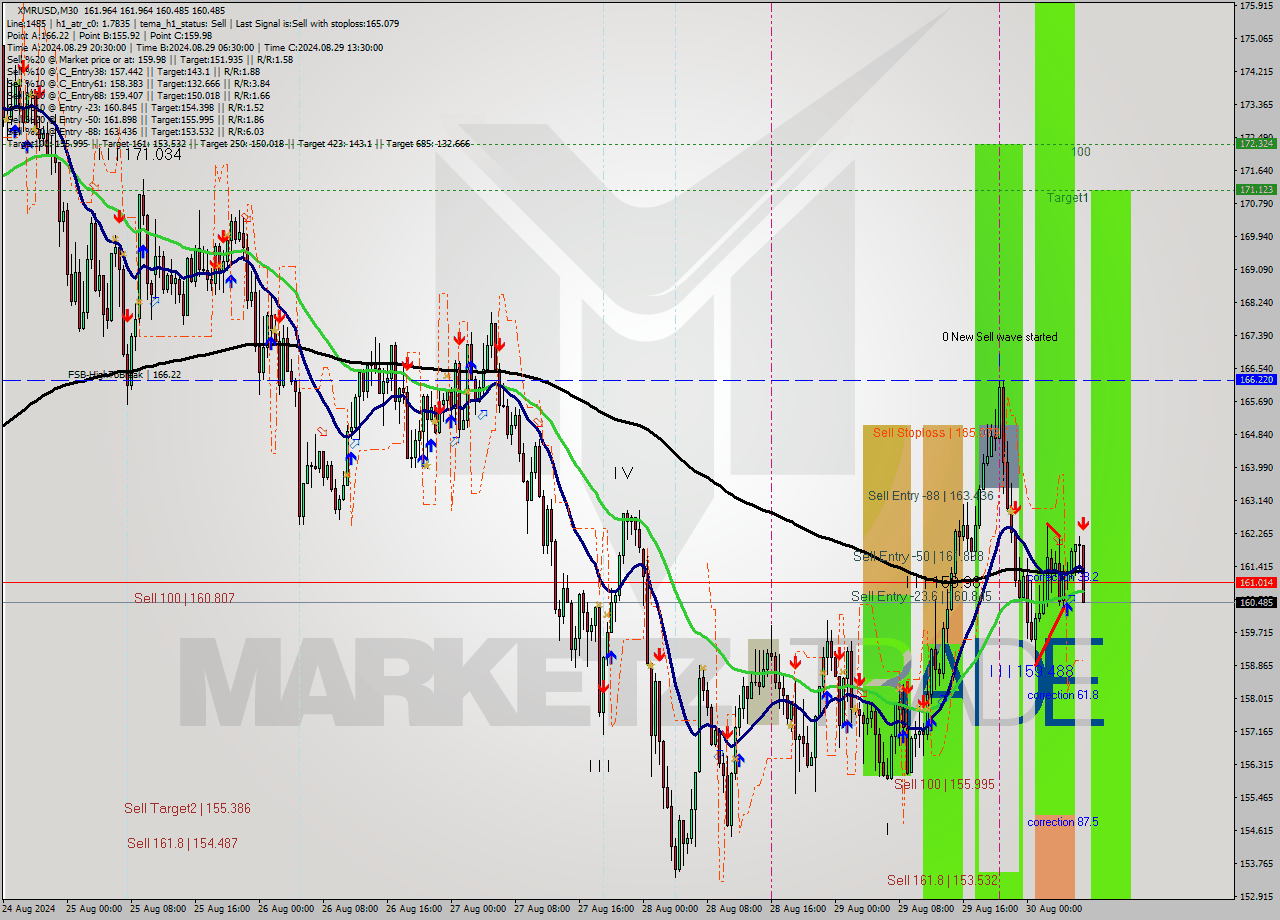
Task: Click the red sell arrow above the latest candles
Action: (1083, 523)
